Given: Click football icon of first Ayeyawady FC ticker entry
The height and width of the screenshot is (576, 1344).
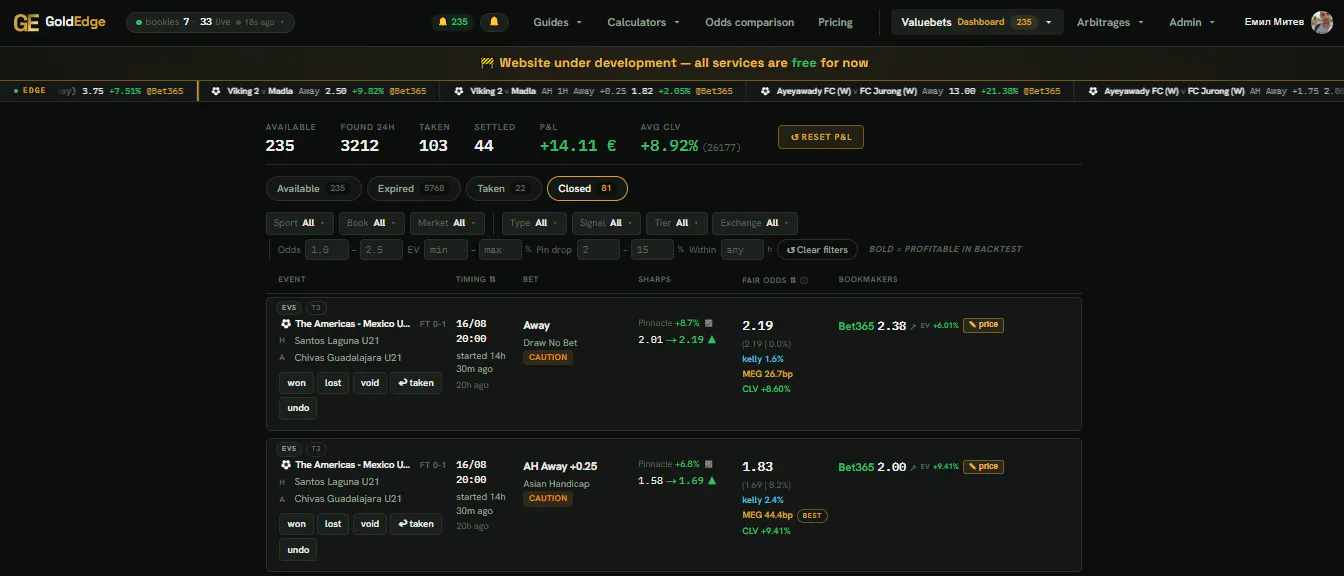Looking at the screenshot, I should [766, 91].
